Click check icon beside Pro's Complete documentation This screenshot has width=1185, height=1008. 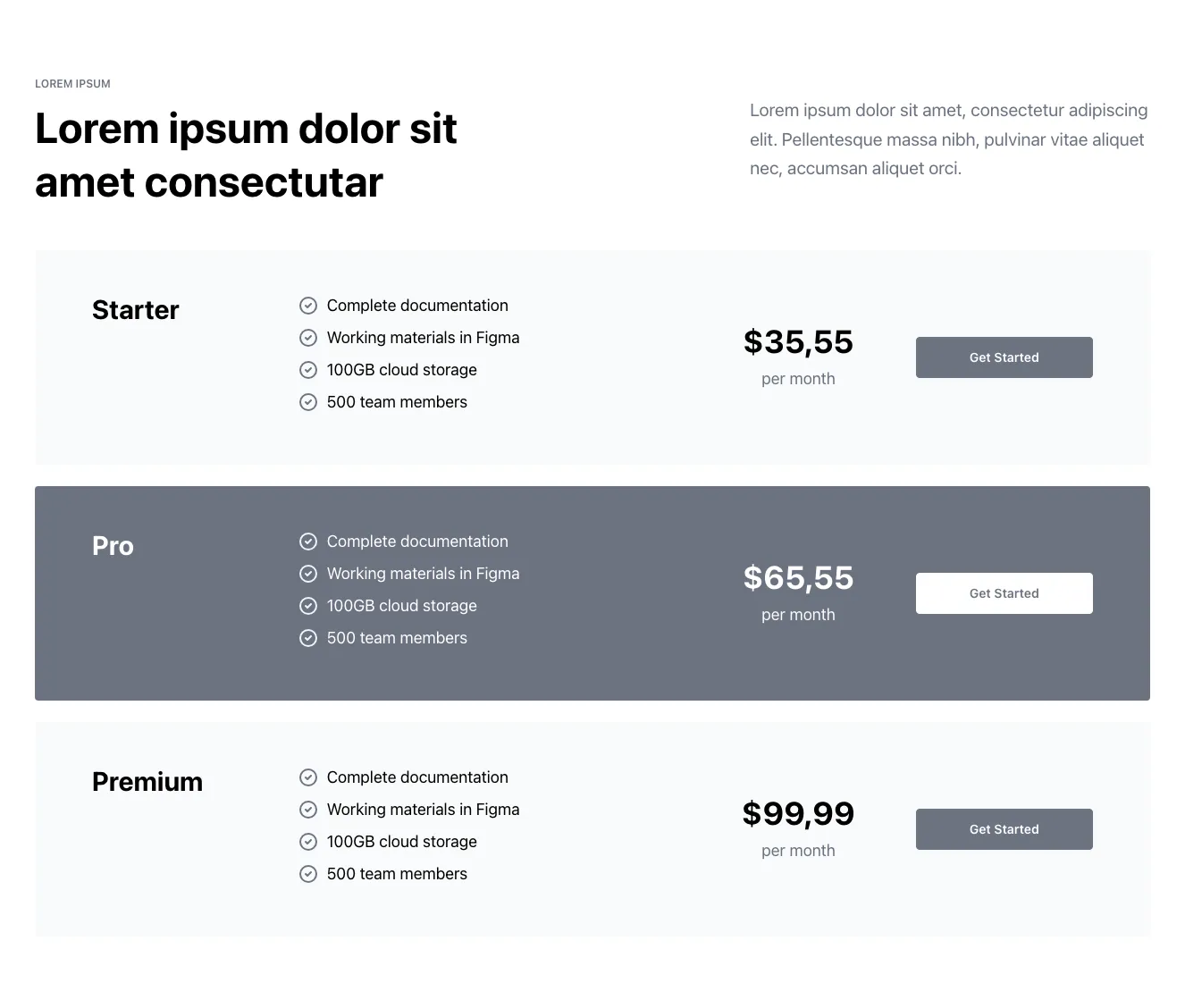[308, 542]
